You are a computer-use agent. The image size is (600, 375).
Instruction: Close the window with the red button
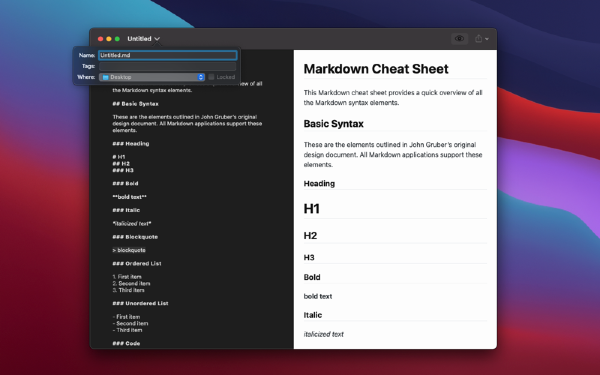point(100,39)
